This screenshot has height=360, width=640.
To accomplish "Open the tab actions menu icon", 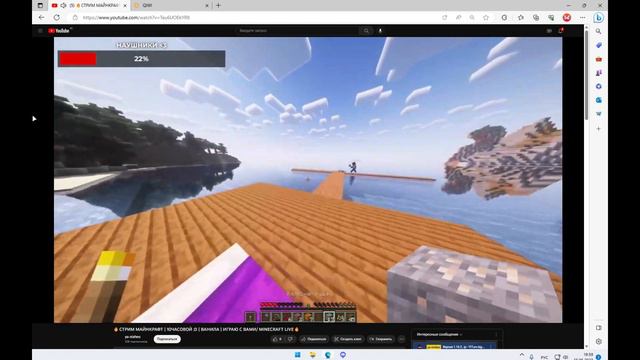I will tap(40, 5).
